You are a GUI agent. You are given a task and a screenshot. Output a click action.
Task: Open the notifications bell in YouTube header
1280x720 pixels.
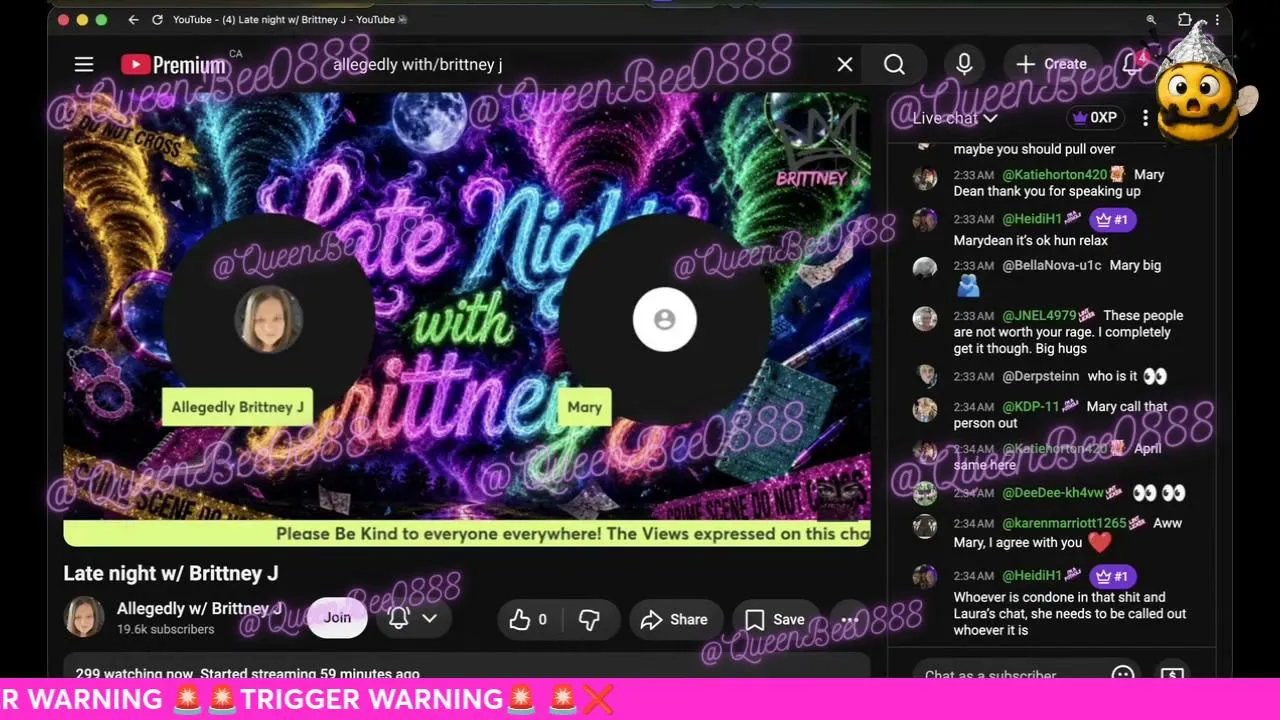tap(1131, 64)
